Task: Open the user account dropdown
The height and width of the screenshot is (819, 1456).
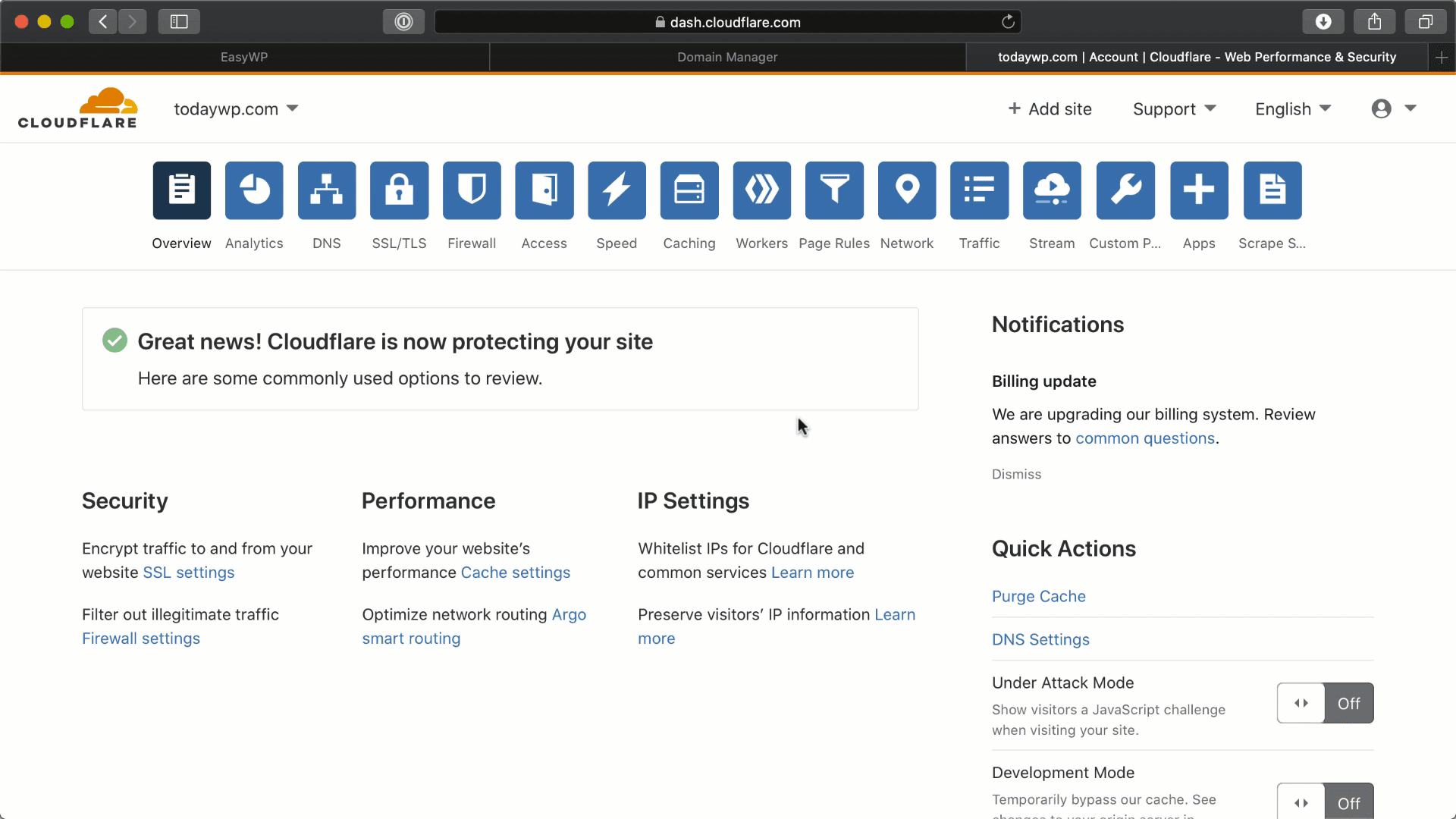Action: [1394, 108]
